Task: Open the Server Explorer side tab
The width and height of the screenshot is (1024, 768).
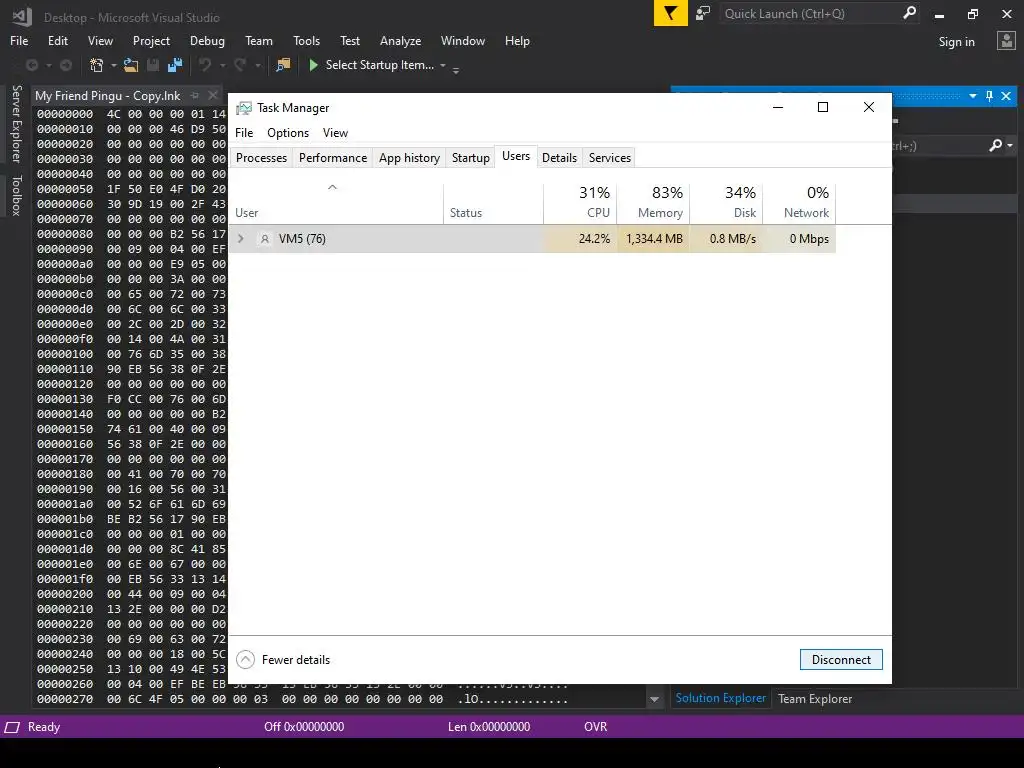Action: tap(17, 123)
